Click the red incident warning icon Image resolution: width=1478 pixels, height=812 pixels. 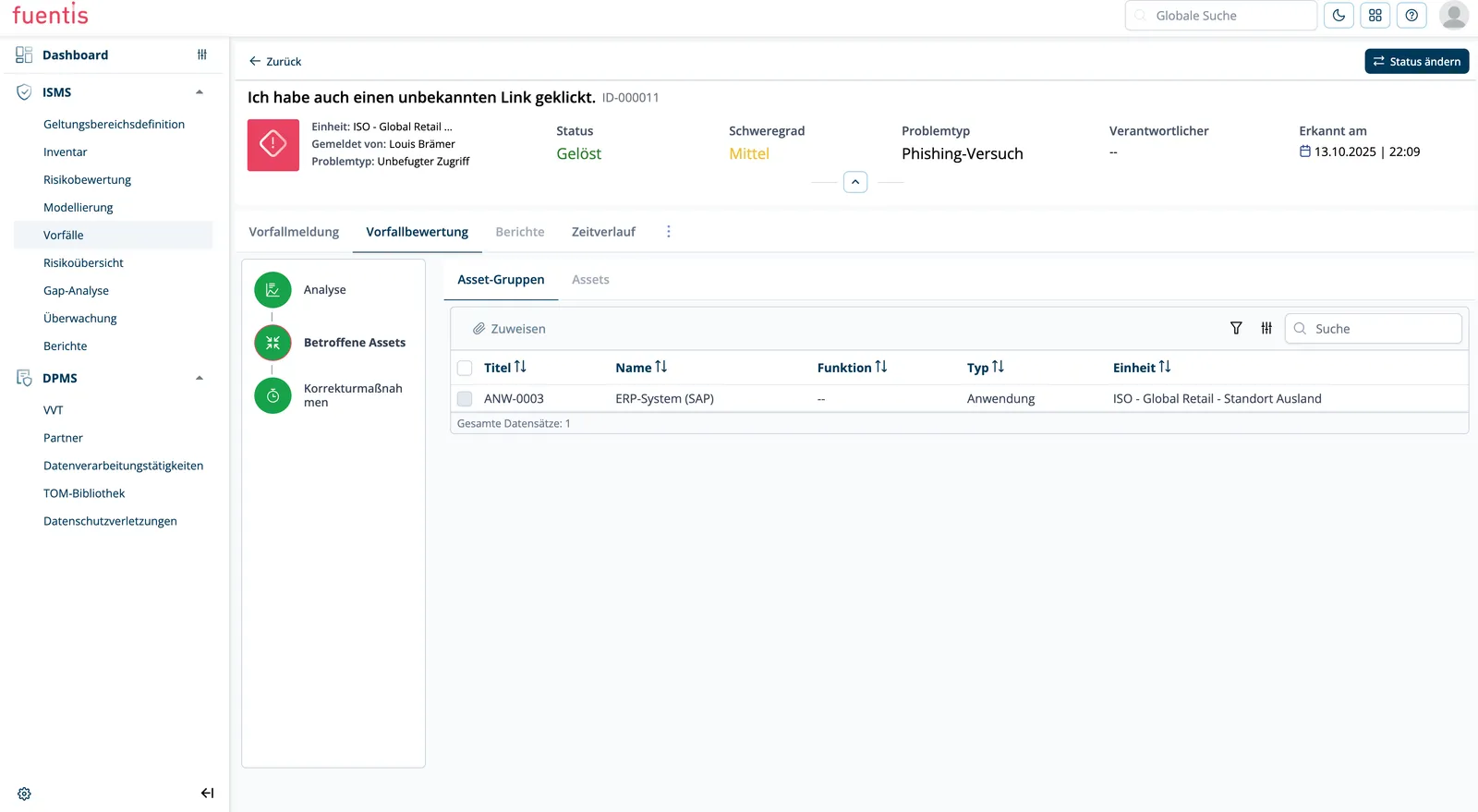273,145
